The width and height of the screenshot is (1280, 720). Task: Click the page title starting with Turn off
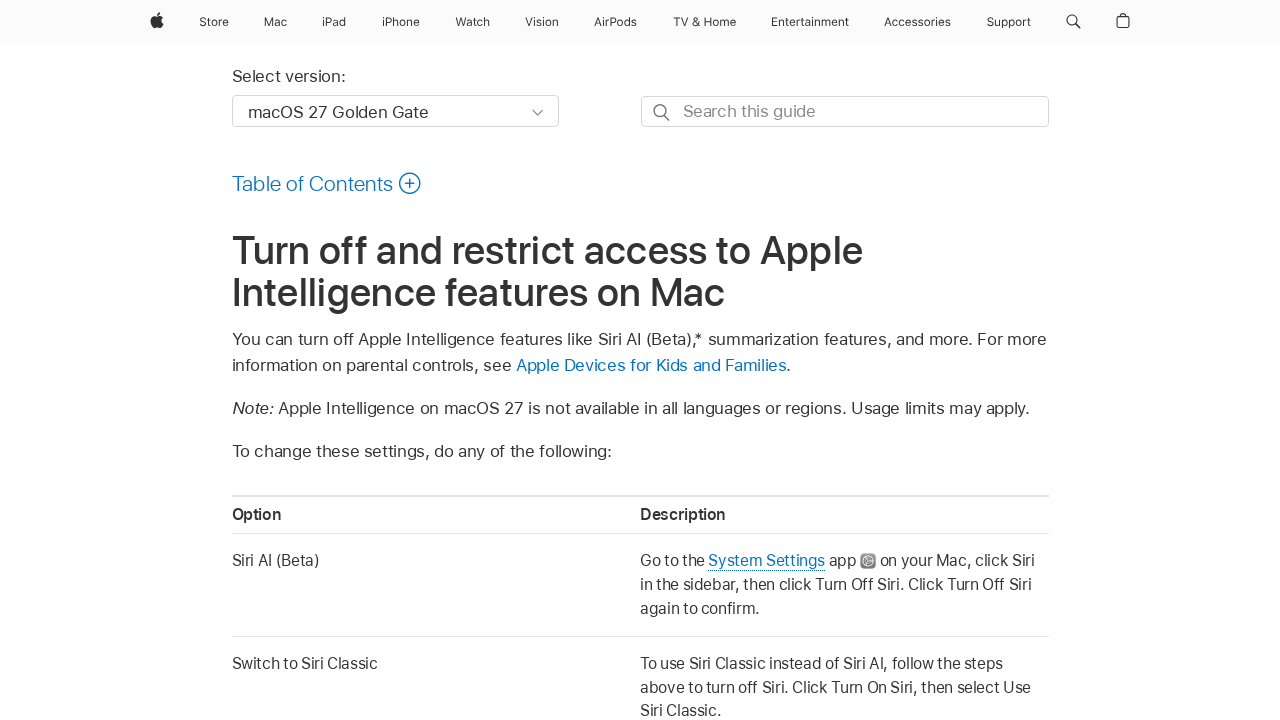point(547,271)
